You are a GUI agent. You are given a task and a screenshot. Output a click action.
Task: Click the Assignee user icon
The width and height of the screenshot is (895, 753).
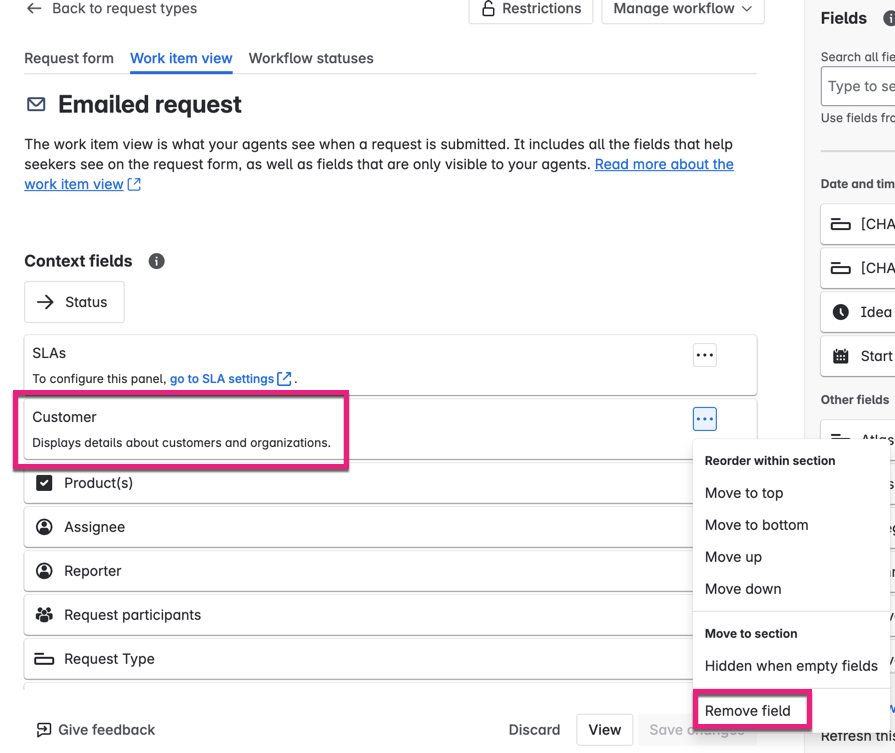tap(44, 527)
